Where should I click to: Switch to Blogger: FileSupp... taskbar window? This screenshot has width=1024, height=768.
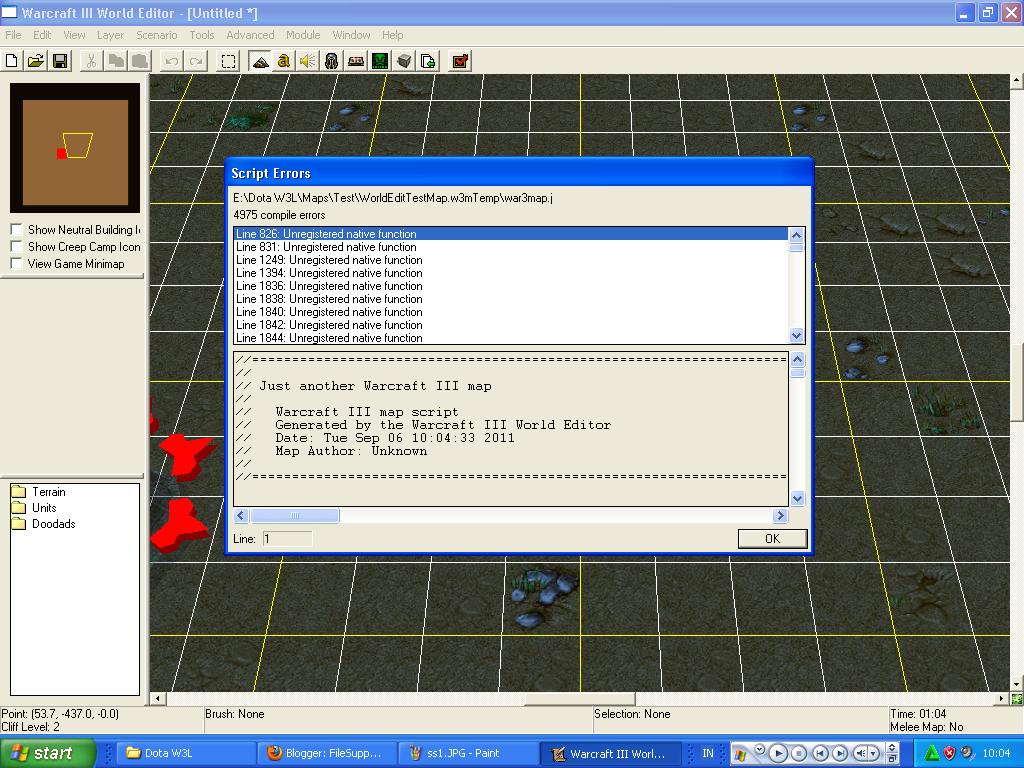click(x=327, y=753)
